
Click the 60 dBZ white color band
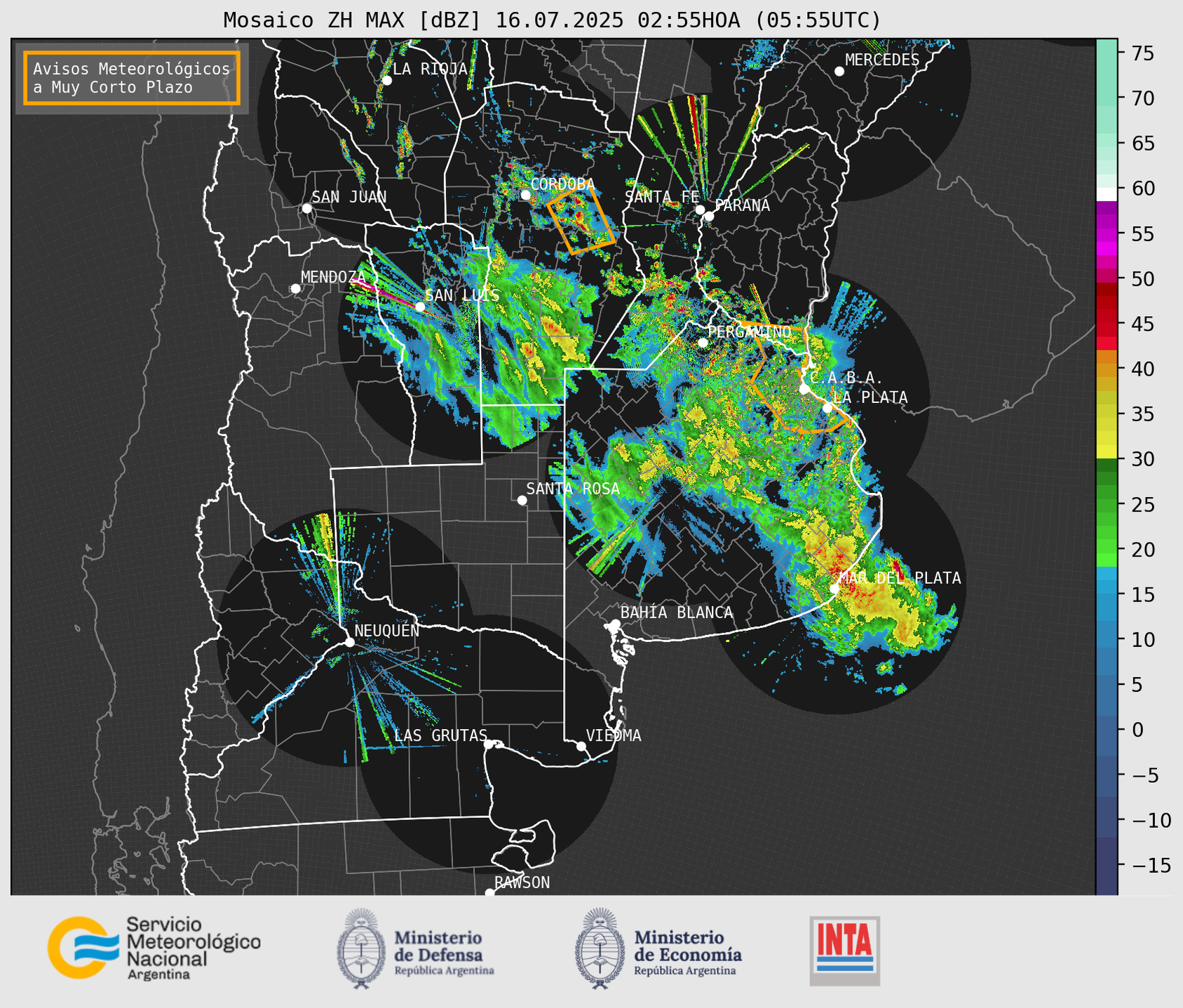(x=1107, y=193)
